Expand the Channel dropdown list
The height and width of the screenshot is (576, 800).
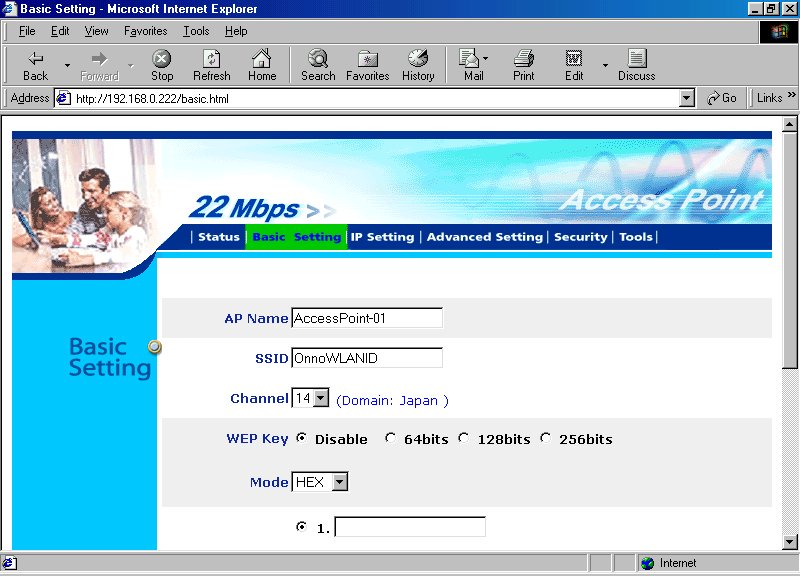tap(320, 399)
